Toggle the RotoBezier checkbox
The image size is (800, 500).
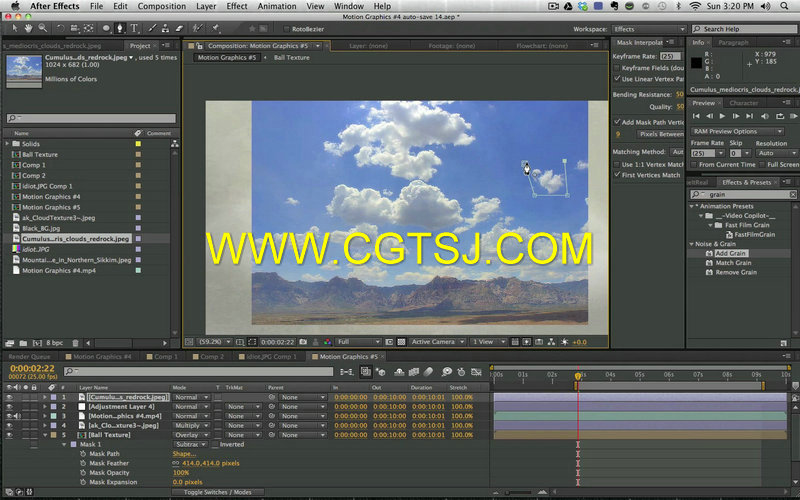[x=286, y=29]
